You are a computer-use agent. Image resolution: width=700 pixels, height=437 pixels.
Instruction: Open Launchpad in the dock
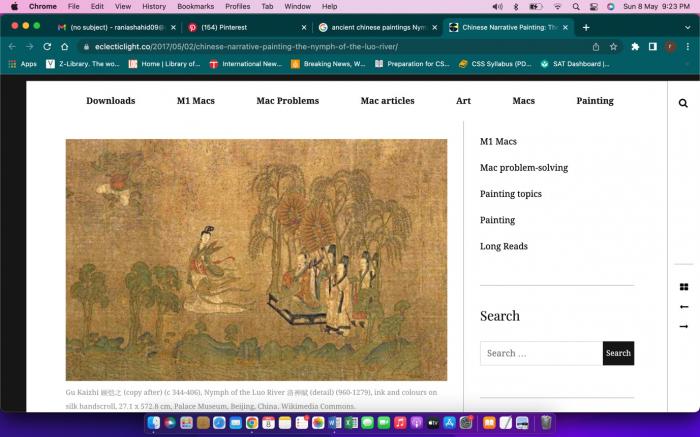click(x=186, y=422)
